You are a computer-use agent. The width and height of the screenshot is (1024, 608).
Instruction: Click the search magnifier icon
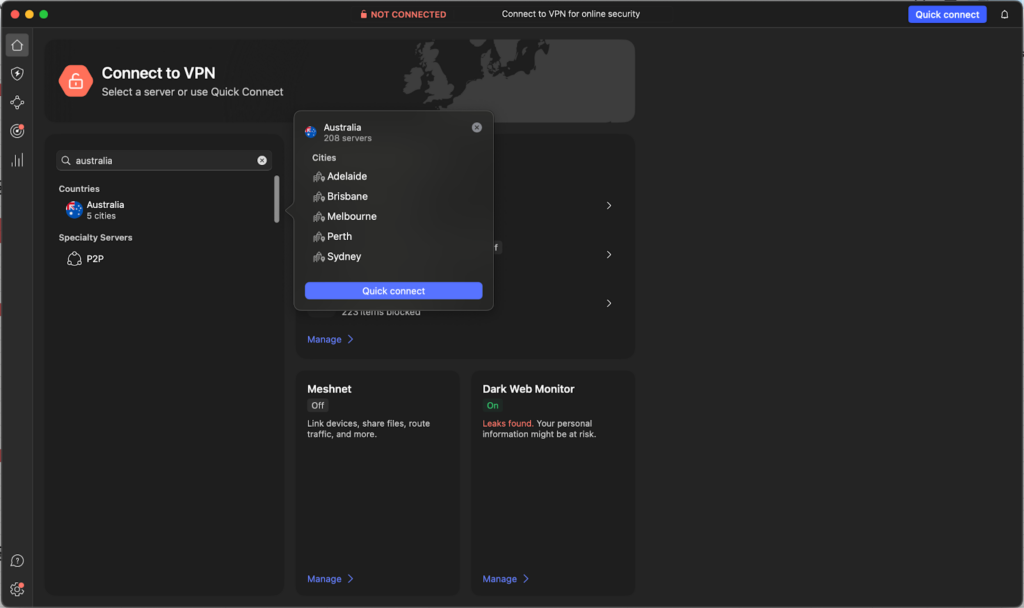click(66, 161)
